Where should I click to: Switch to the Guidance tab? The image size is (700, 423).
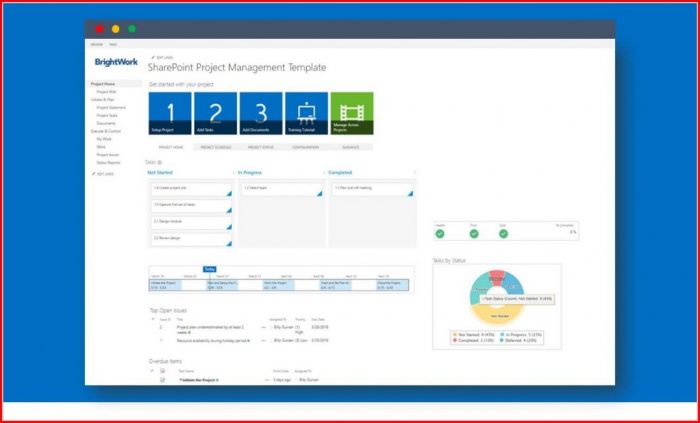[351, 147]
